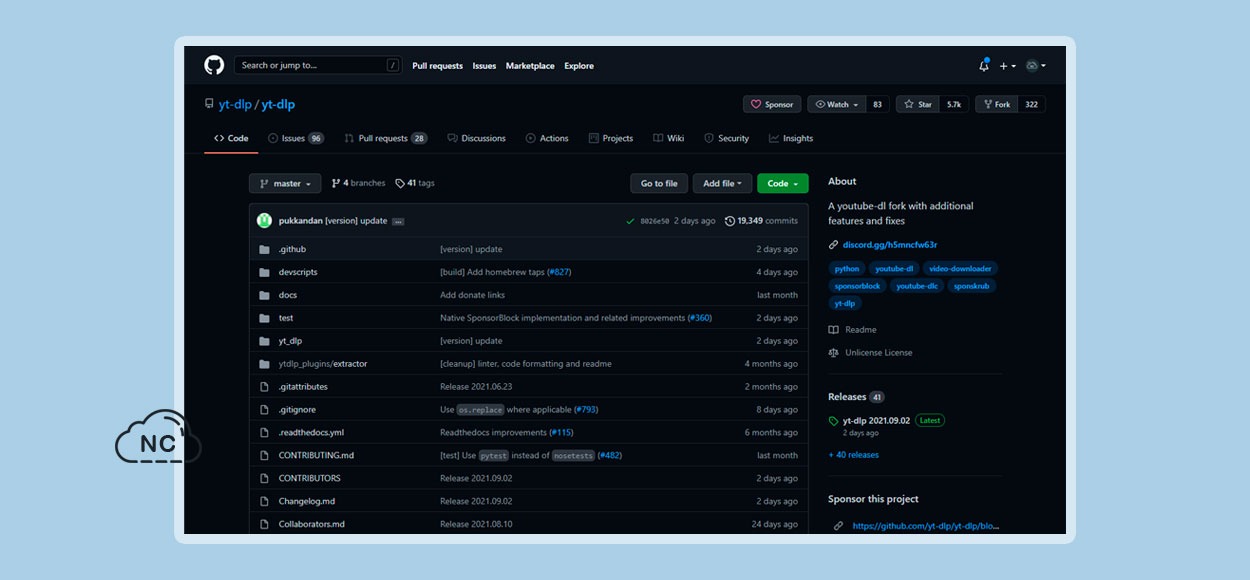Image resolution: width=1250 pixels, height=580 pixels.
Task: Open the + 40 releases link
Action: pos(853,455)
